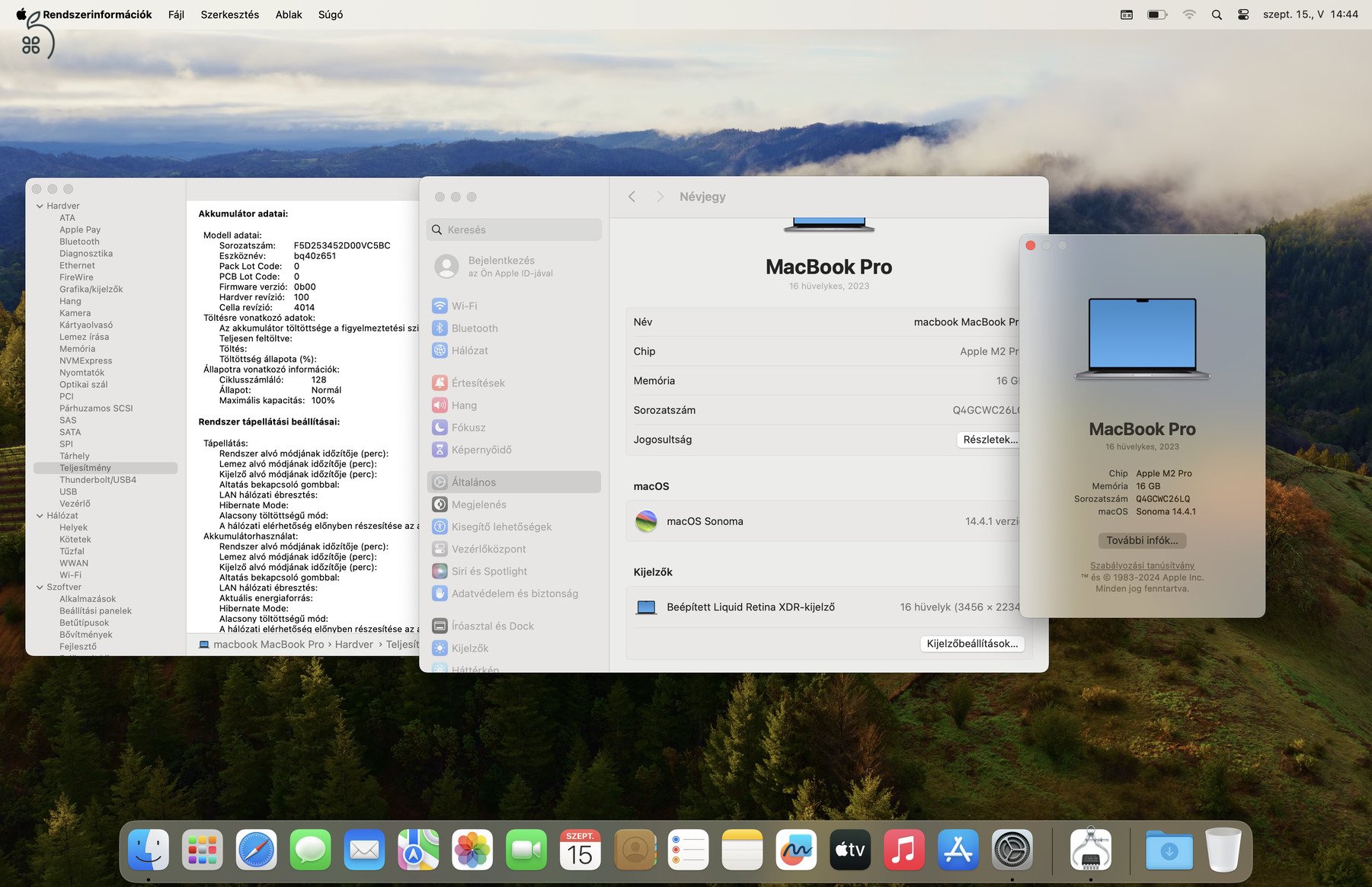Open Finder from the Dock
This screenshot has height=887, width=1372.
tap(148, 850)
